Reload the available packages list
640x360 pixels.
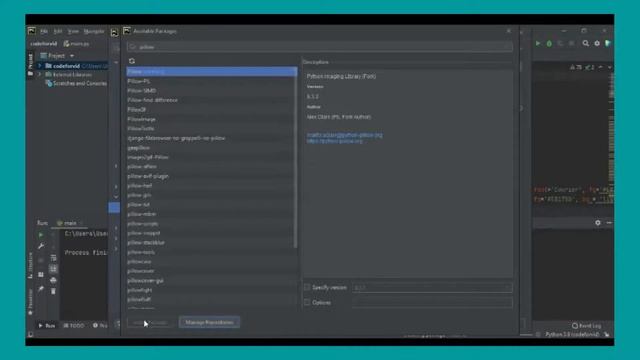132,61
